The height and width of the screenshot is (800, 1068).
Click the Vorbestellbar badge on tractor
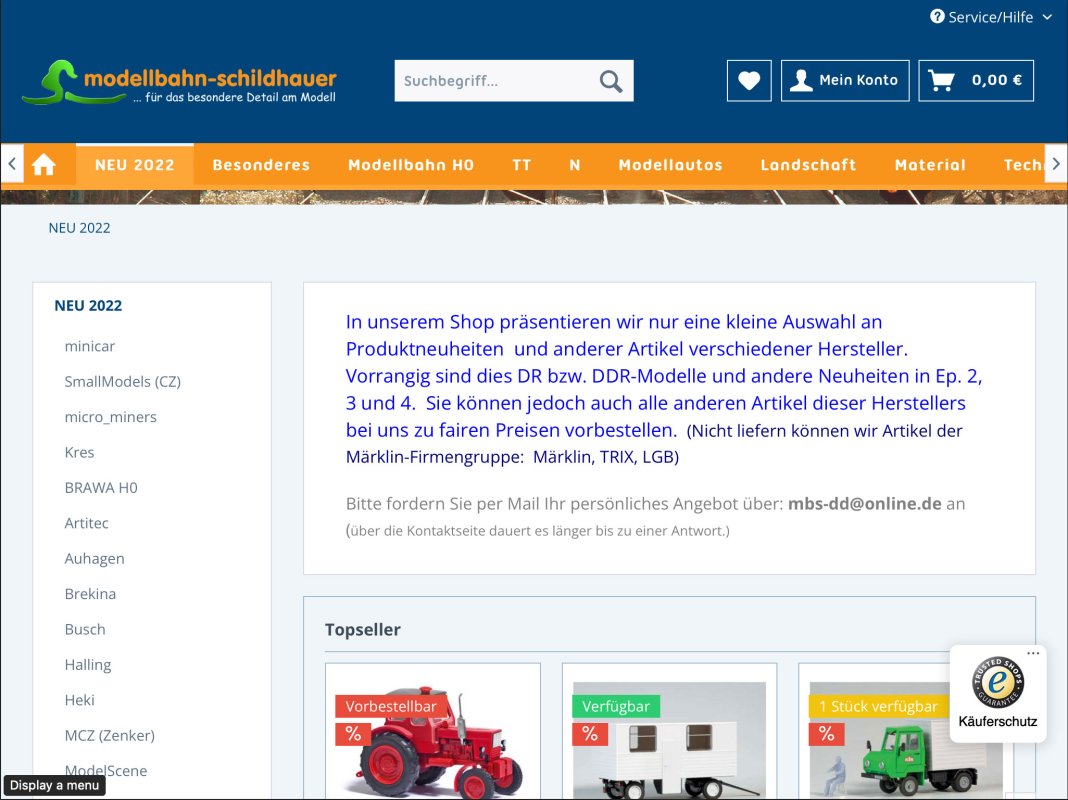(391, 706)
